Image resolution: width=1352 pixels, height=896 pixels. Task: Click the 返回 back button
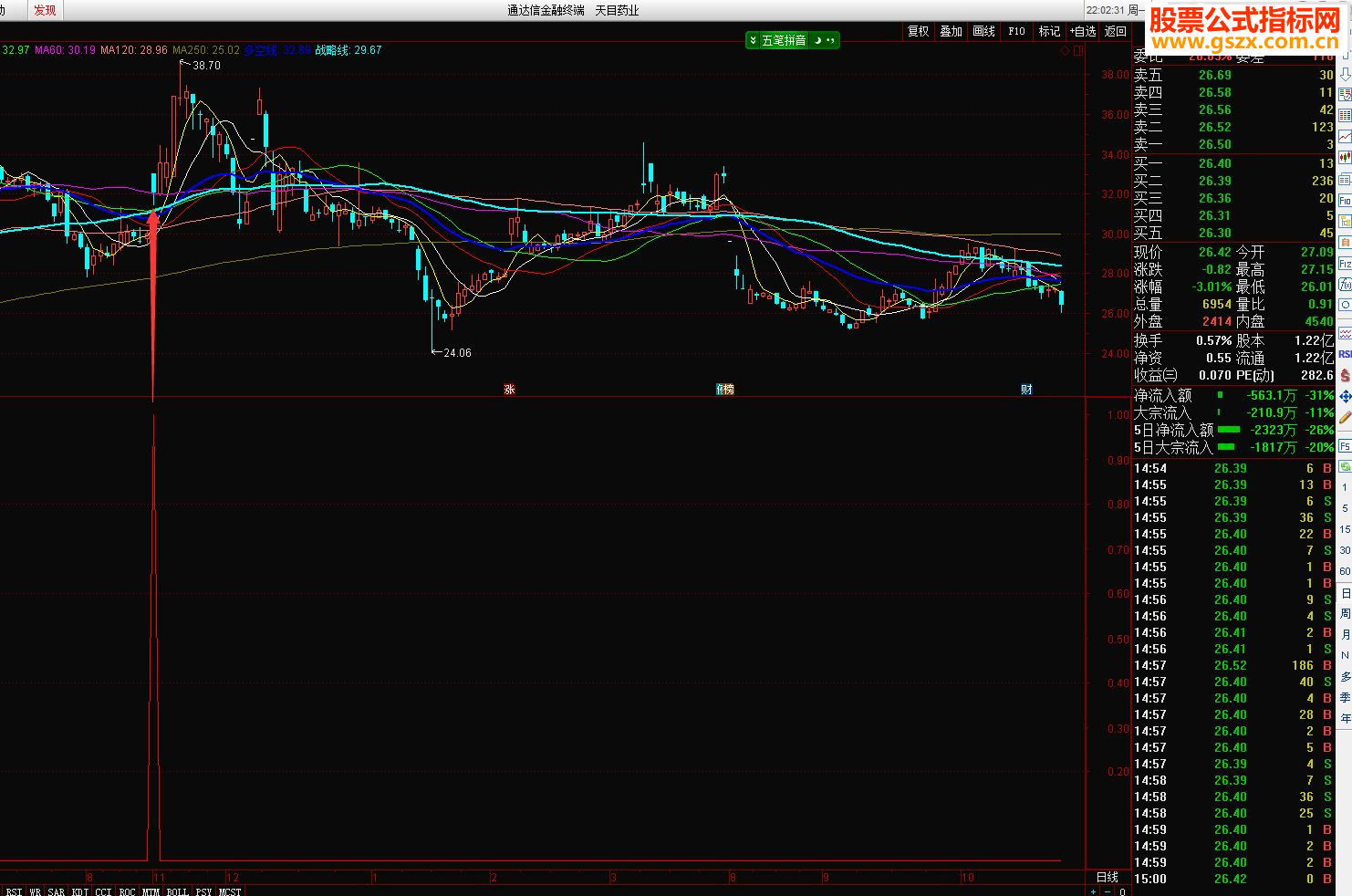[1115, 31]
